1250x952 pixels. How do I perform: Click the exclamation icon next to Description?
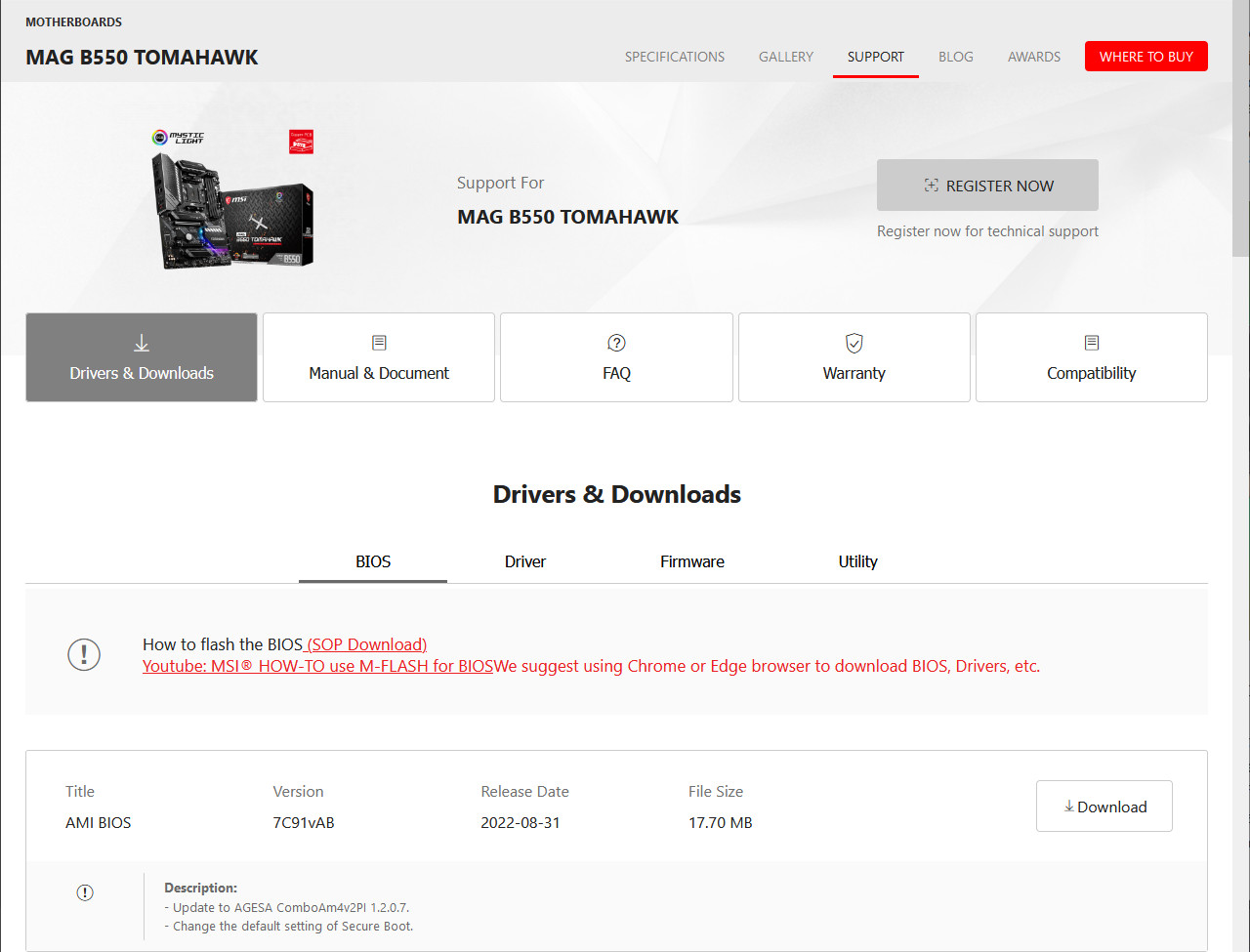pyautogui.click(x=85, y=892)
